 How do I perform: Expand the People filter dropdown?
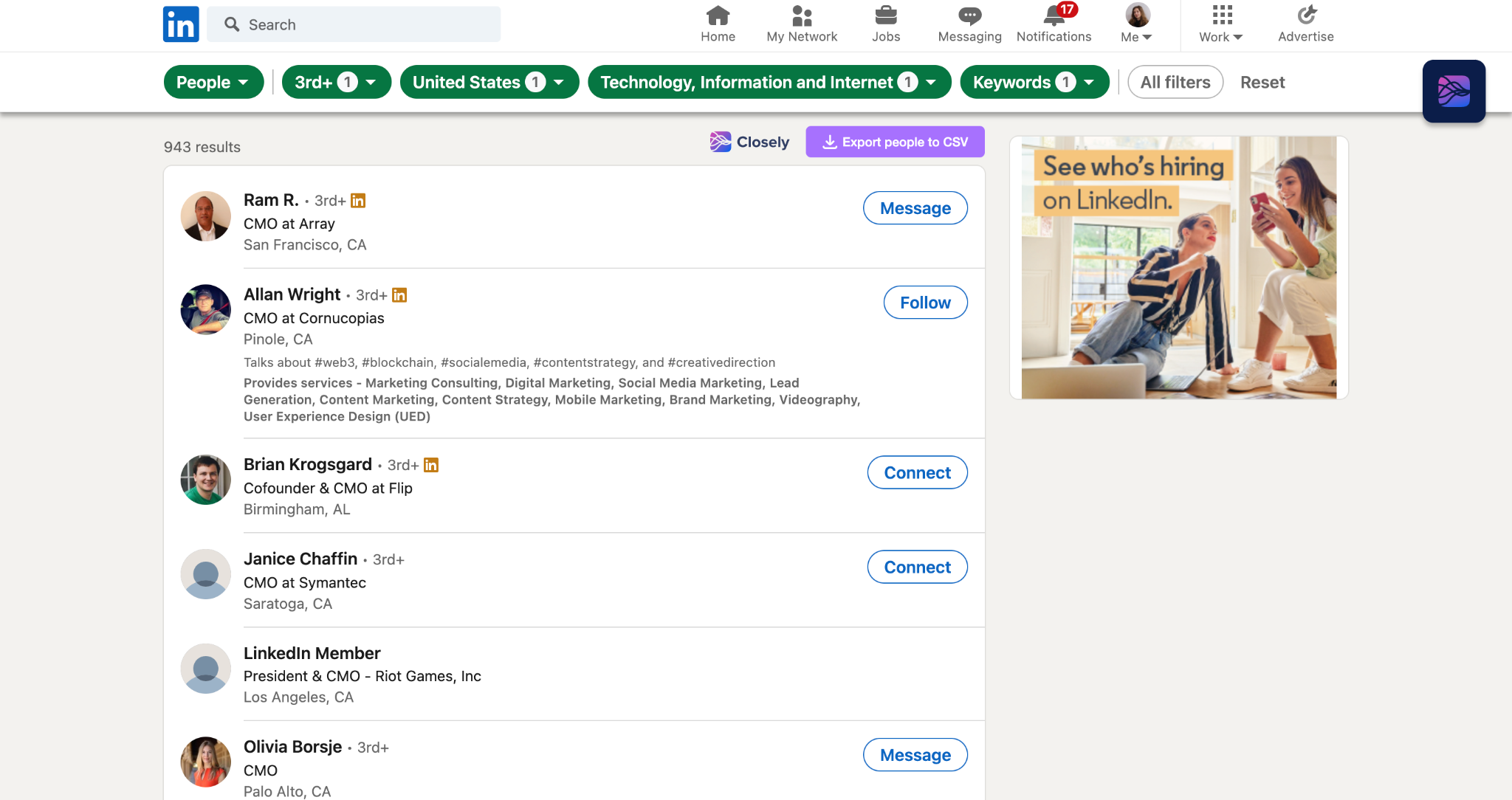click(x=213, y=82)
